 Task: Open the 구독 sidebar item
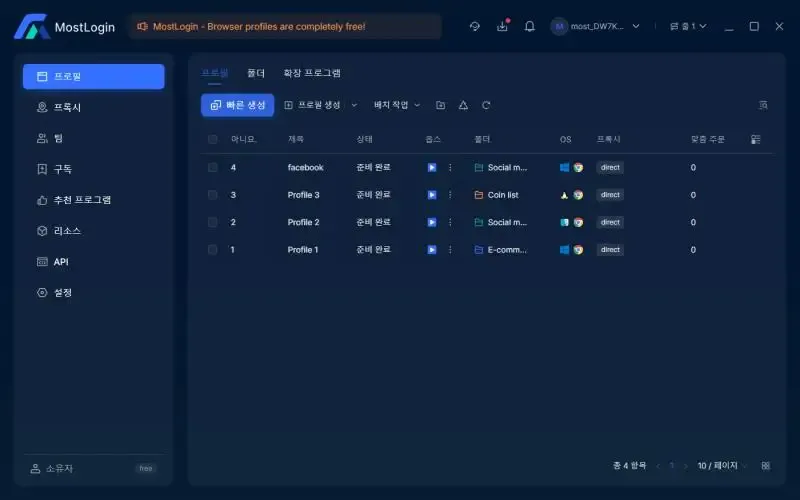tap(94, 169)
